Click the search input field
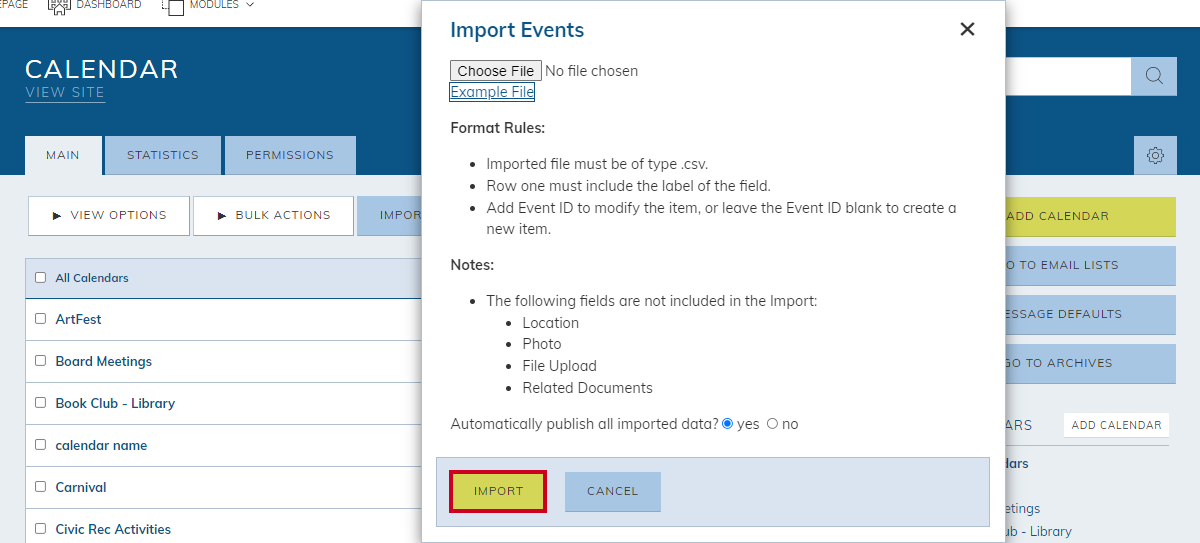 coord(1068,76)
